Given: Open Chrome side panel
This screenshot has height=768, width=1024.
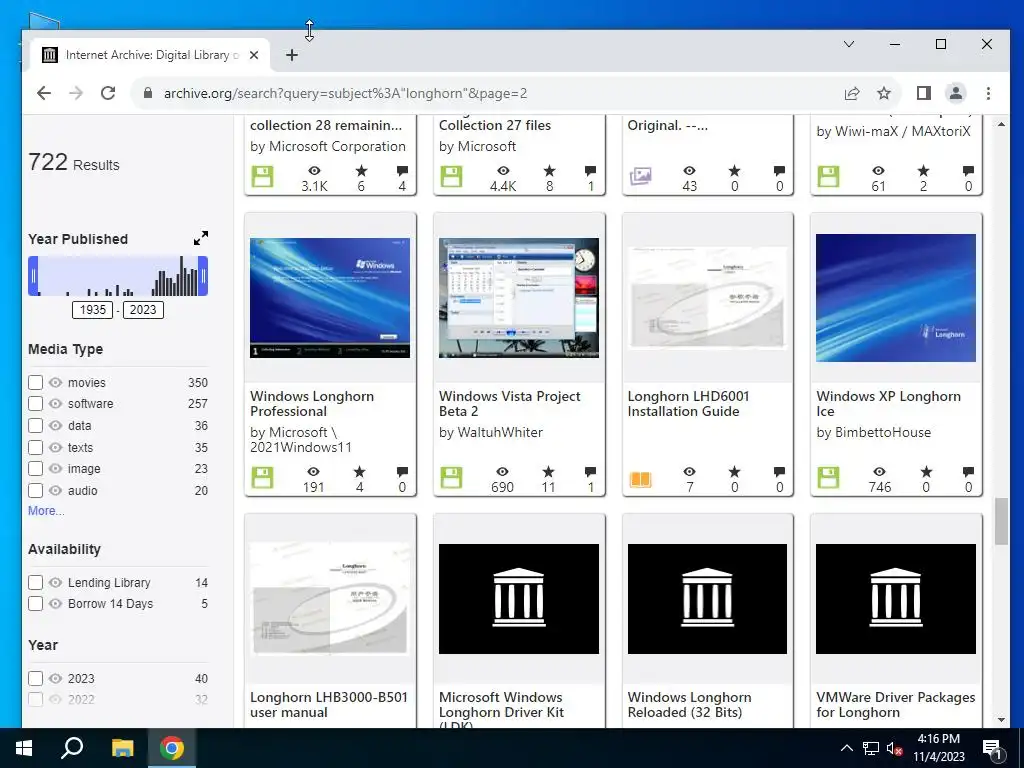Looking at the screenshot, I should (x=923, y=93).
